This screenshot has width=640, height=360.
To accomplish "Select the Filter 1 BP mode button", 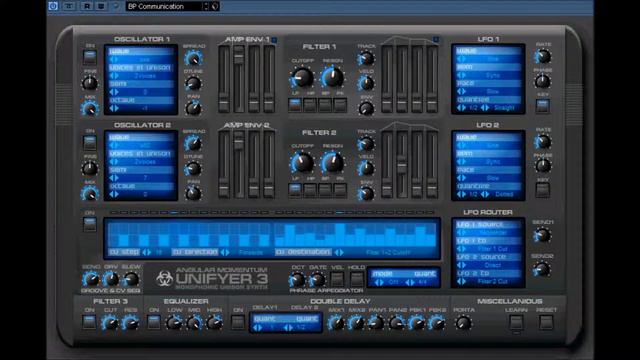I will 325,105.
